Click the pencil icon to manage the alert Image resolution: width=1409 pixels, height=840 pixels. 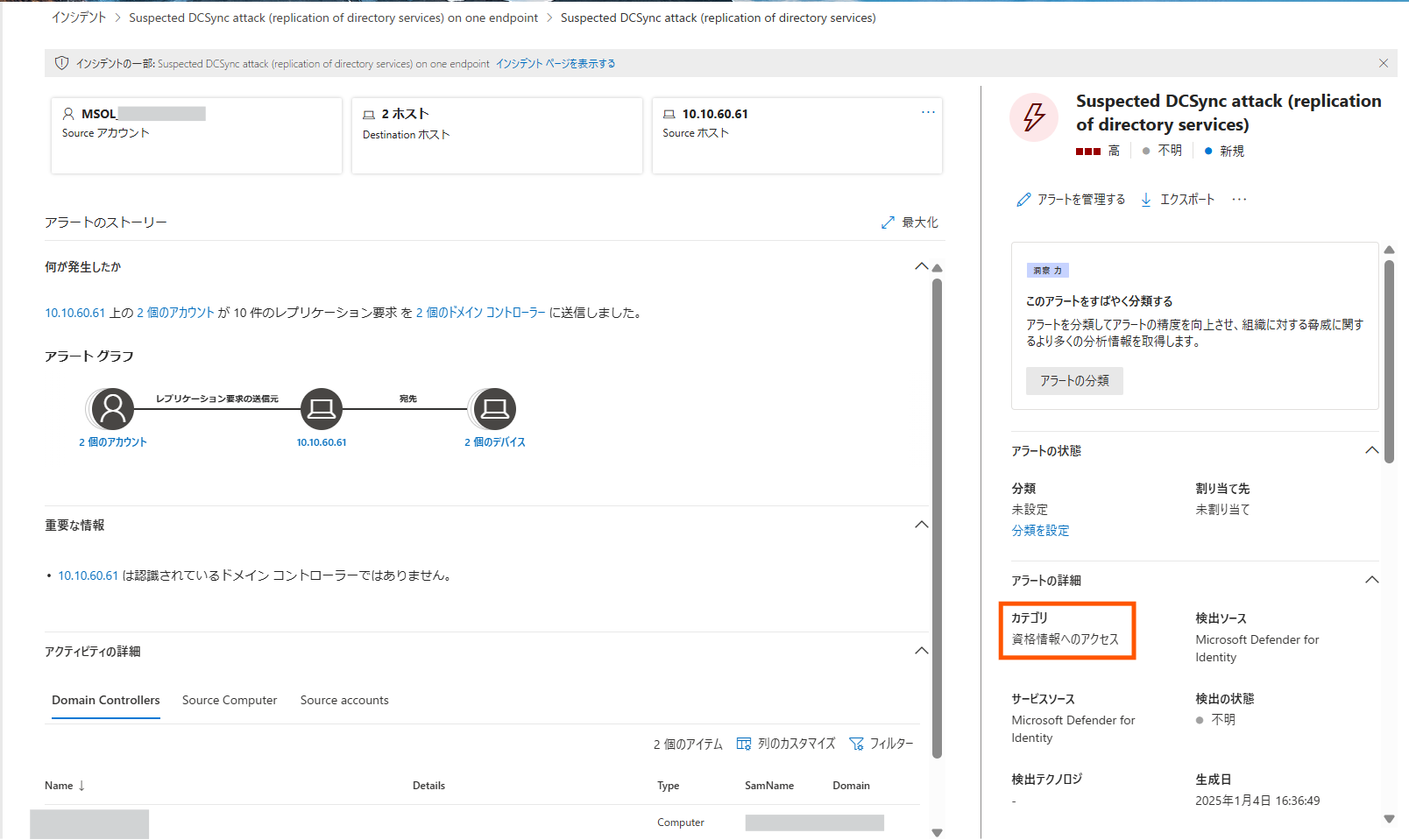pyautogui.click(x=1023, y=199)
